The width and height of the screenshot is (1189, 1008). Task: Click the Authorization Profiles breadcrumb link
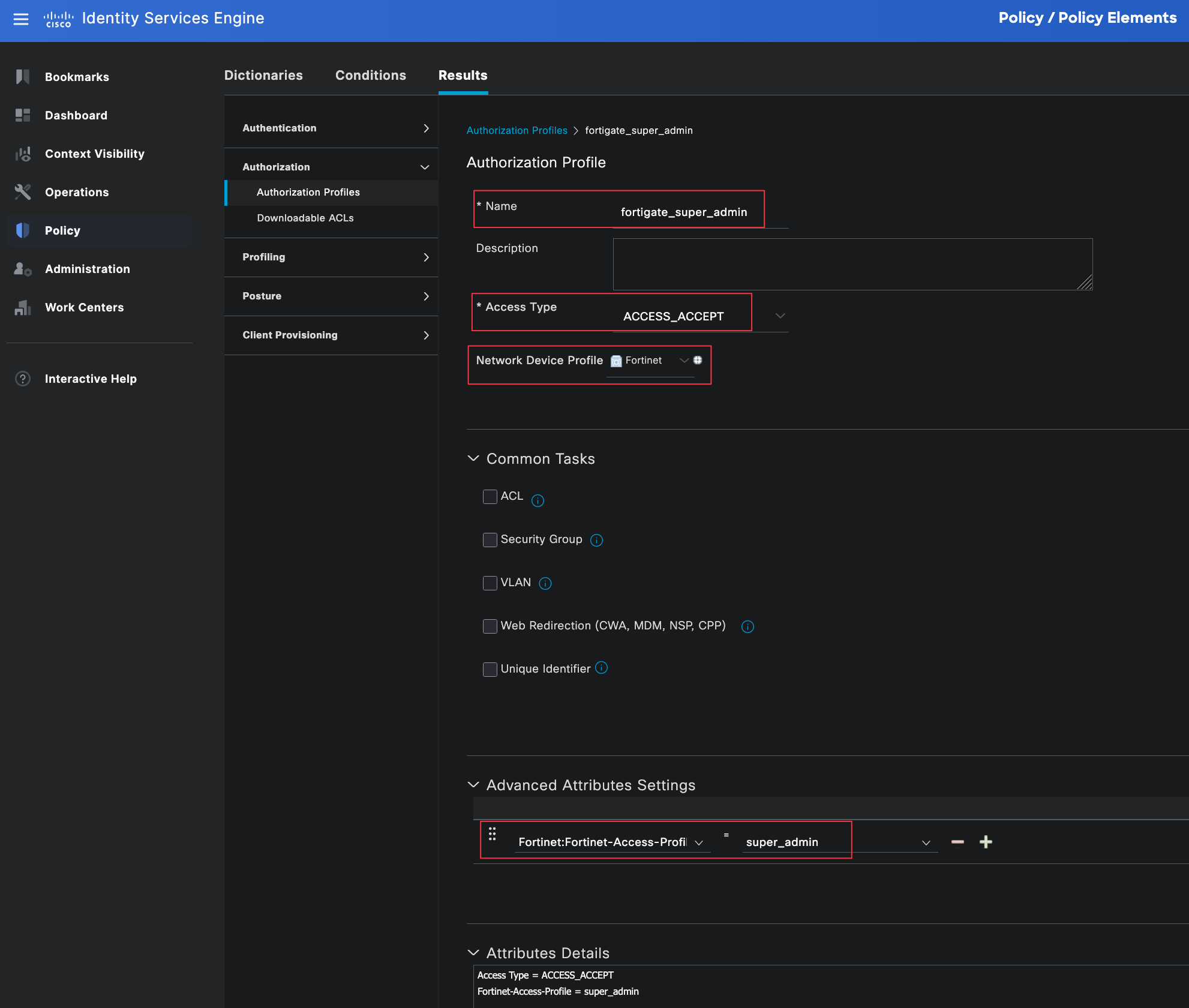(517, 130)
